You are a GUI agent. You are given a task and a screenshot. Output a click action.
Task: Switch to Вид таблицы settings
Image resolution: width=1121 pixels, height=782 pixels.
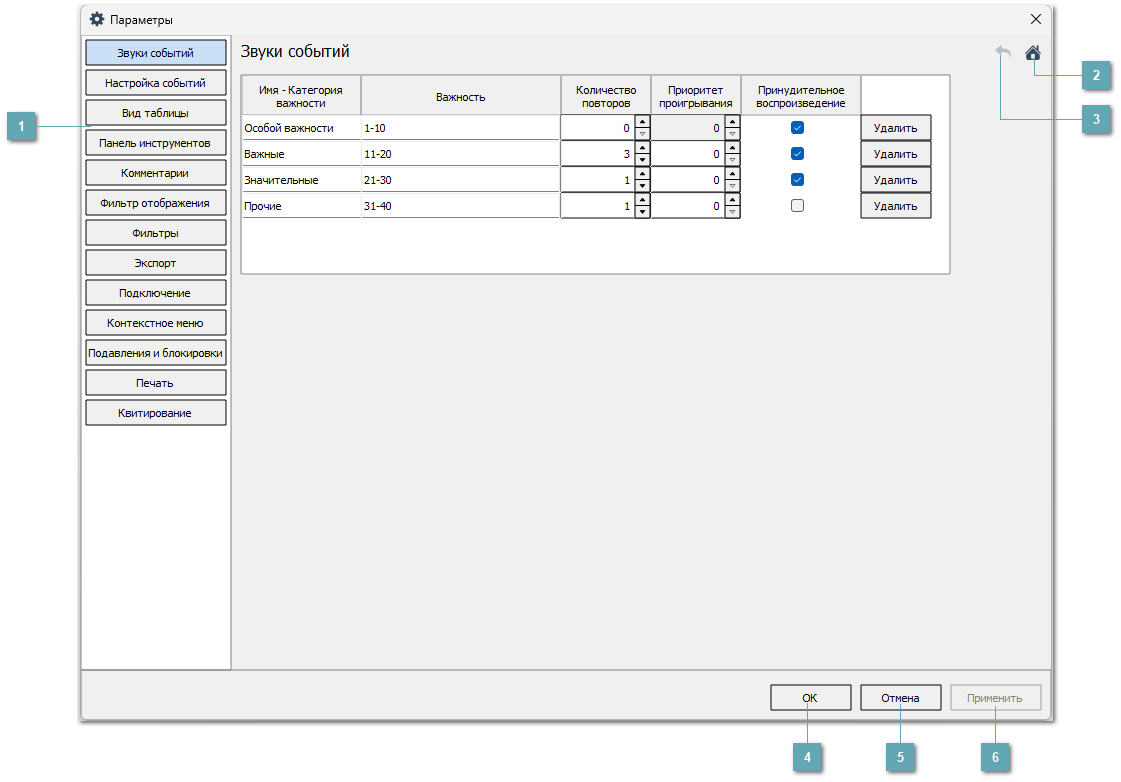[155, 112]
